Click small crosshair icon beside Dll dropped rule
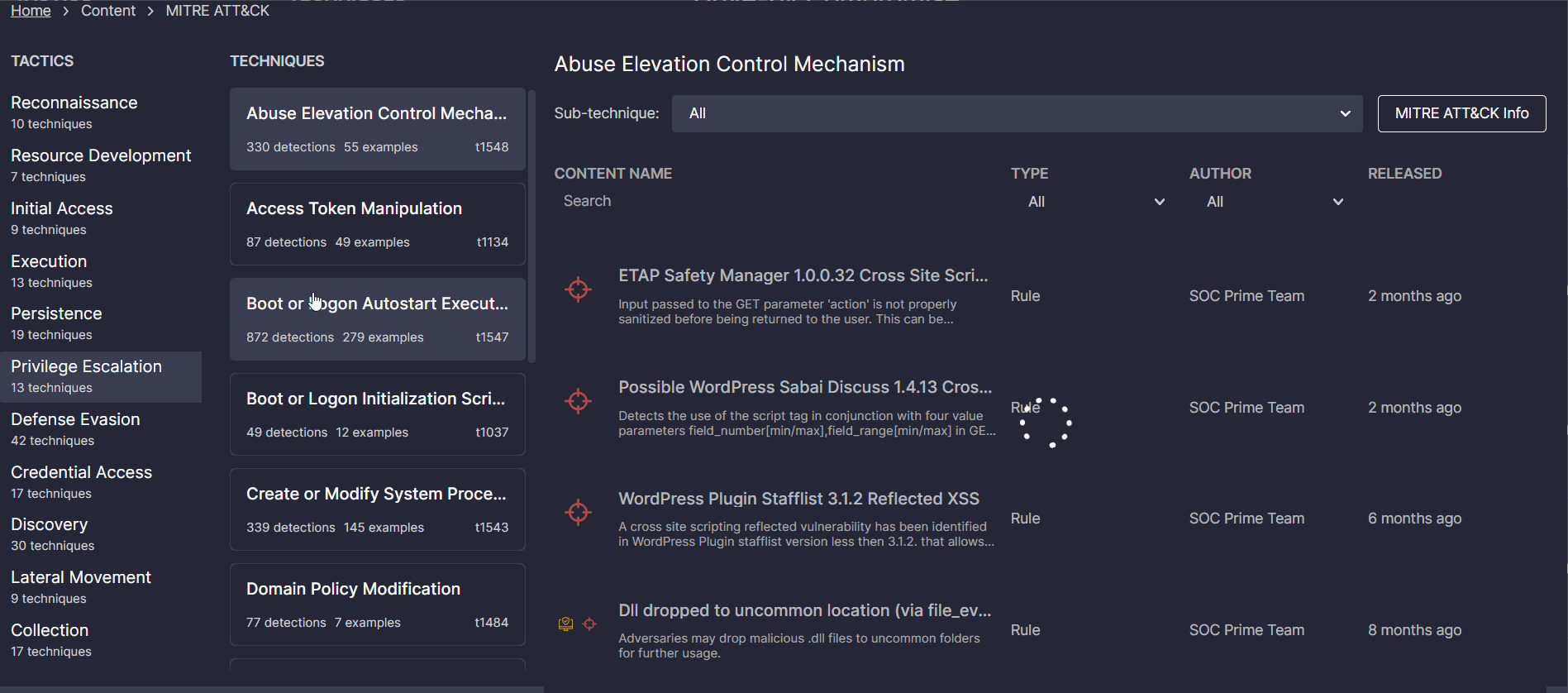The width and height of the screenshot is (1568, 693). click(589, 624)
